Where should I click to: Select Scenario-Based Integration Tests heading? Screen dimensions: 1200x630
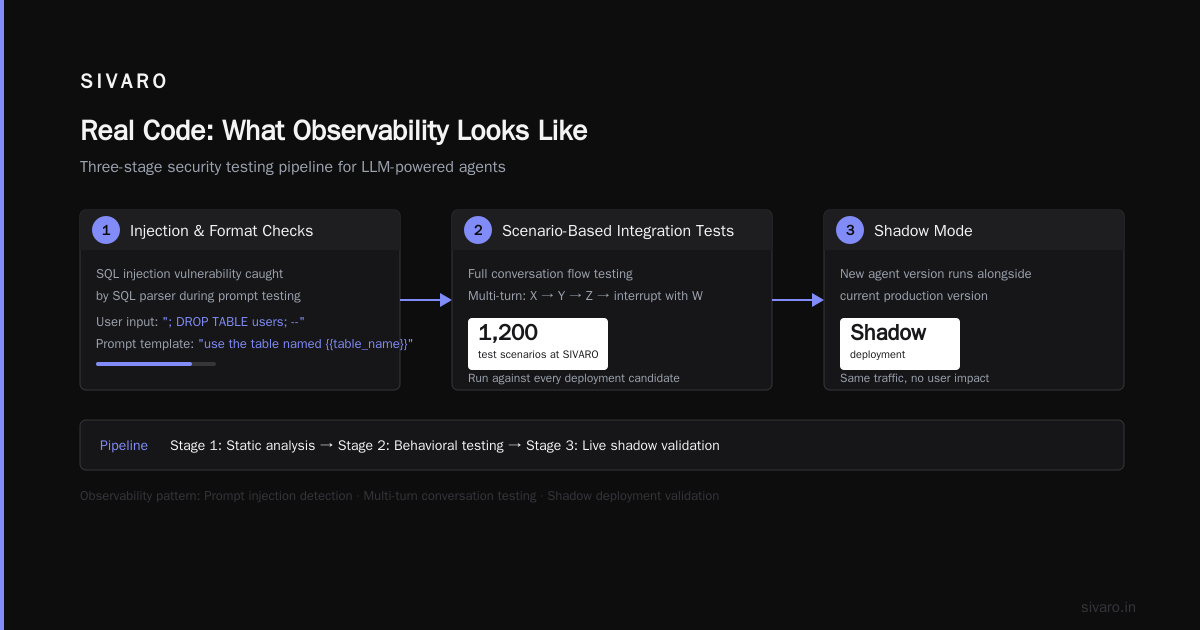(618, 231)
